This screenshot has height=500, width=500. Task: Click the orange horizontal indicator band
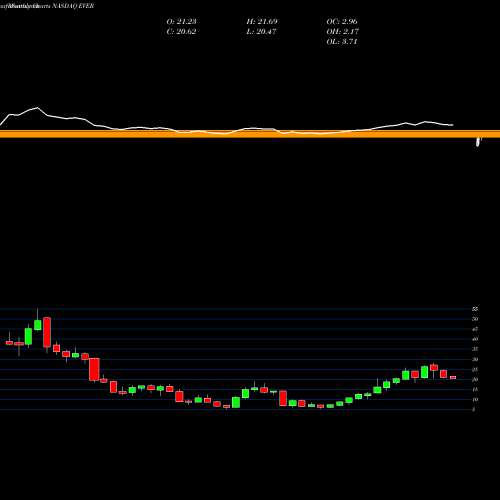250,134
